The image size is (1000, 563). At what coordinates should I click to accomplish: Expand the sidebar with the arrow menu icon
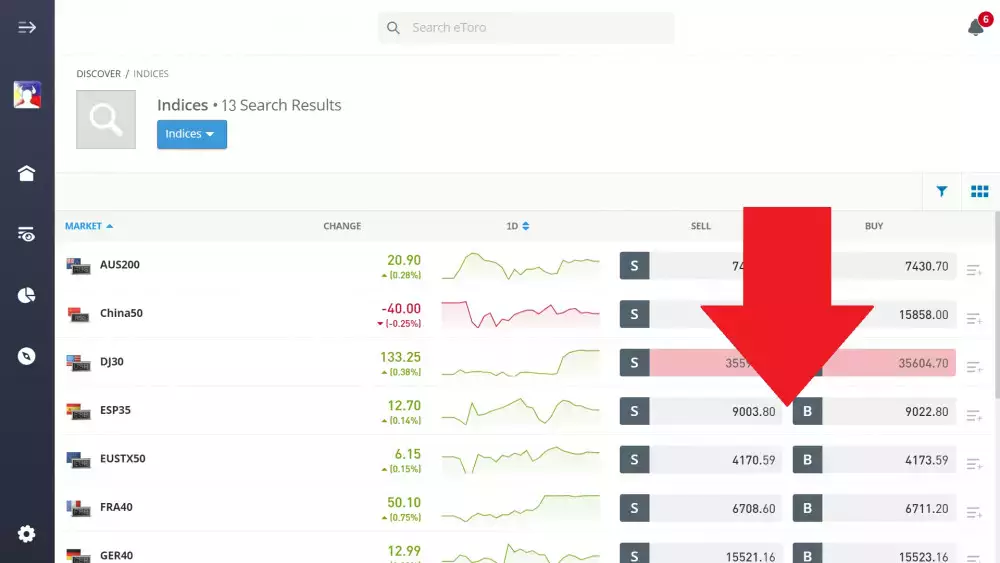(x=27, y=27)
